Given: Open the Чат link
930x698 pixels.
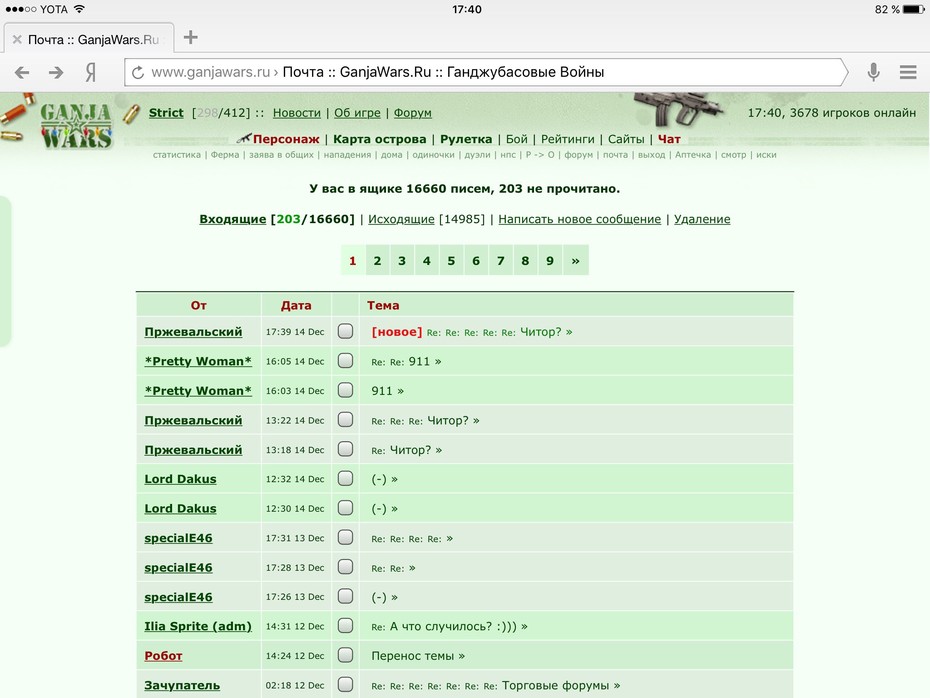Looking at the screenshot, I should pos(669,139).
